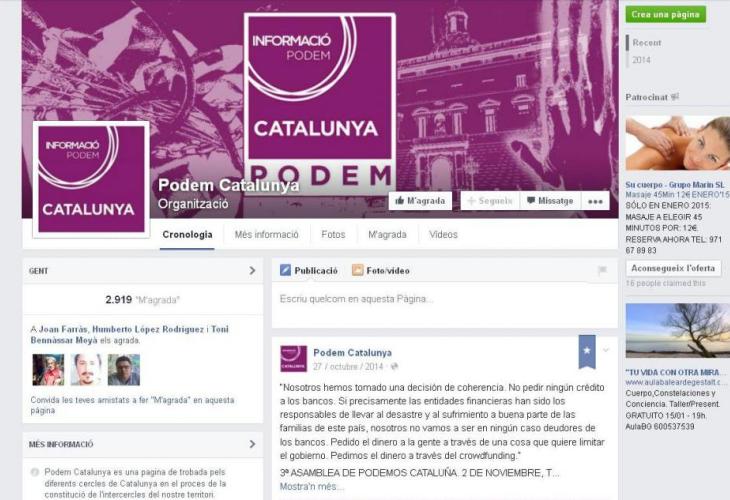Viewport: 730px width, 500px height.
Task: Click the globe privacy icon beside post date
Action: click(394, 367)
